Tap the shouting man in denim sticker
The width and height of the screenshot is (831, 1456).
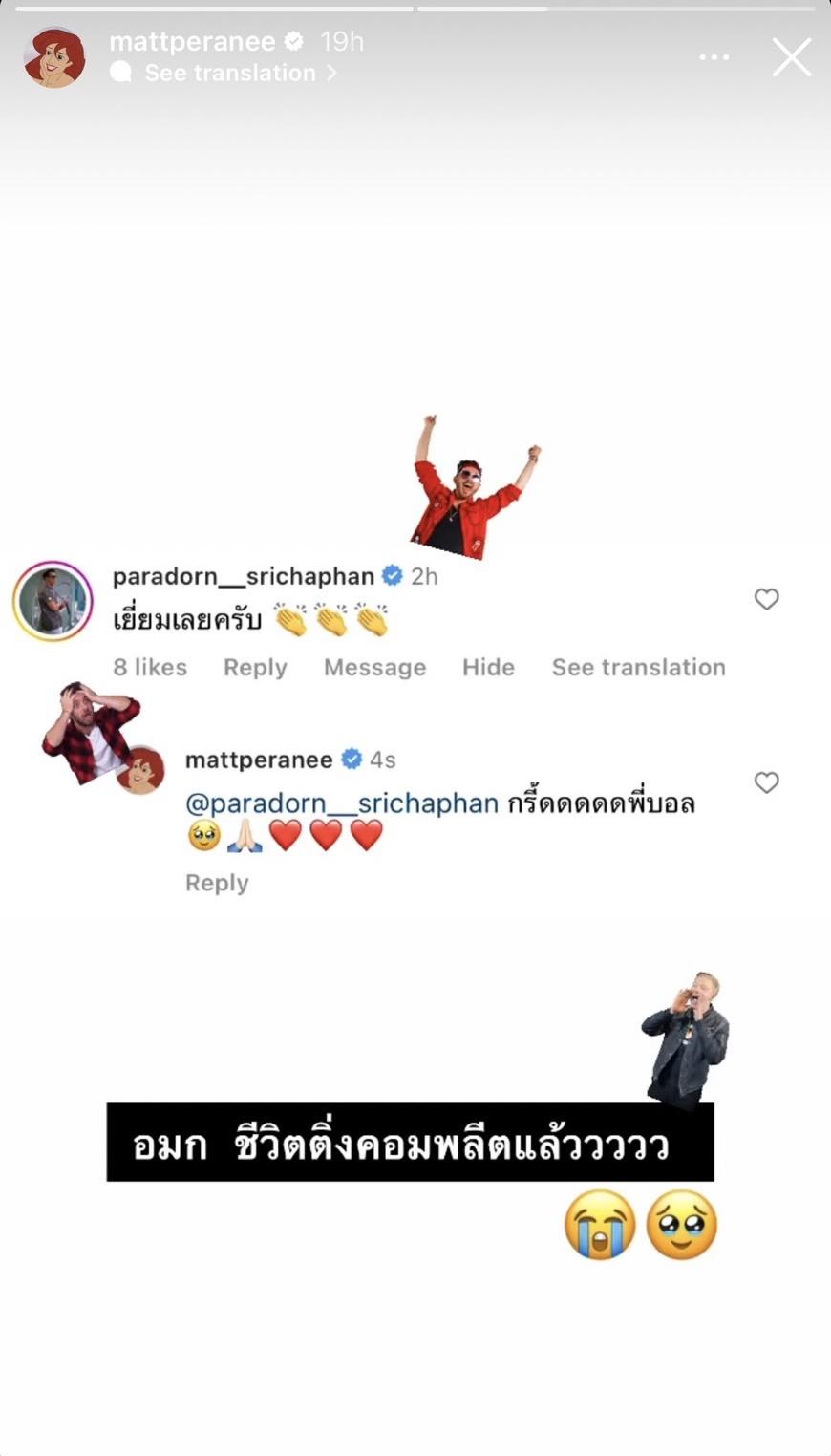pos(687,1039)
